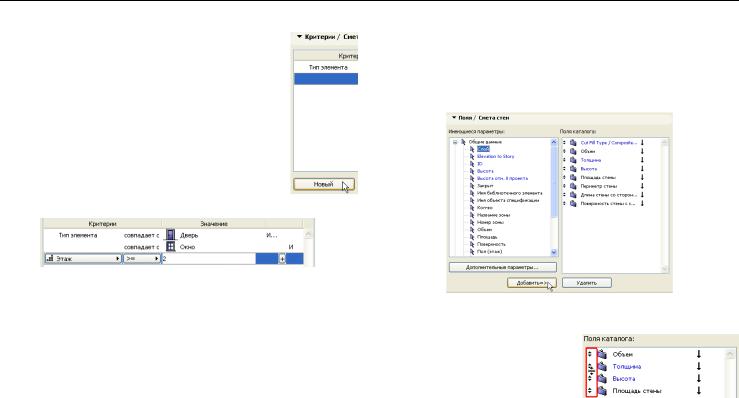Select the Elevation to Story parameter
Image resolution: width=739 pixels, height=398 pixels.
495,156
